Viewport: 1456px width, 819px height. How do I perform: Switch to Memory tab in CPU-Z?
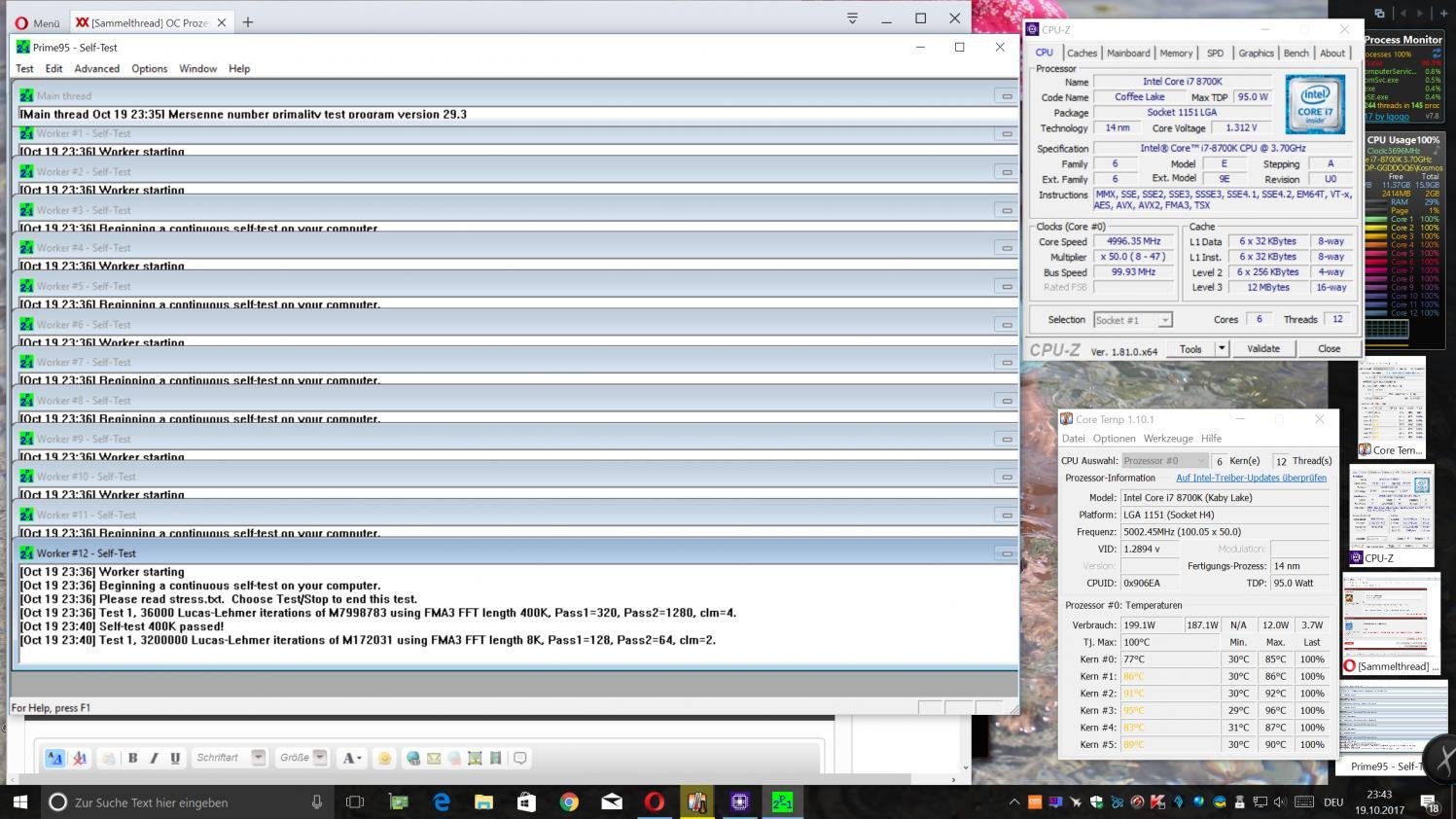click(x=1176, y=53)
